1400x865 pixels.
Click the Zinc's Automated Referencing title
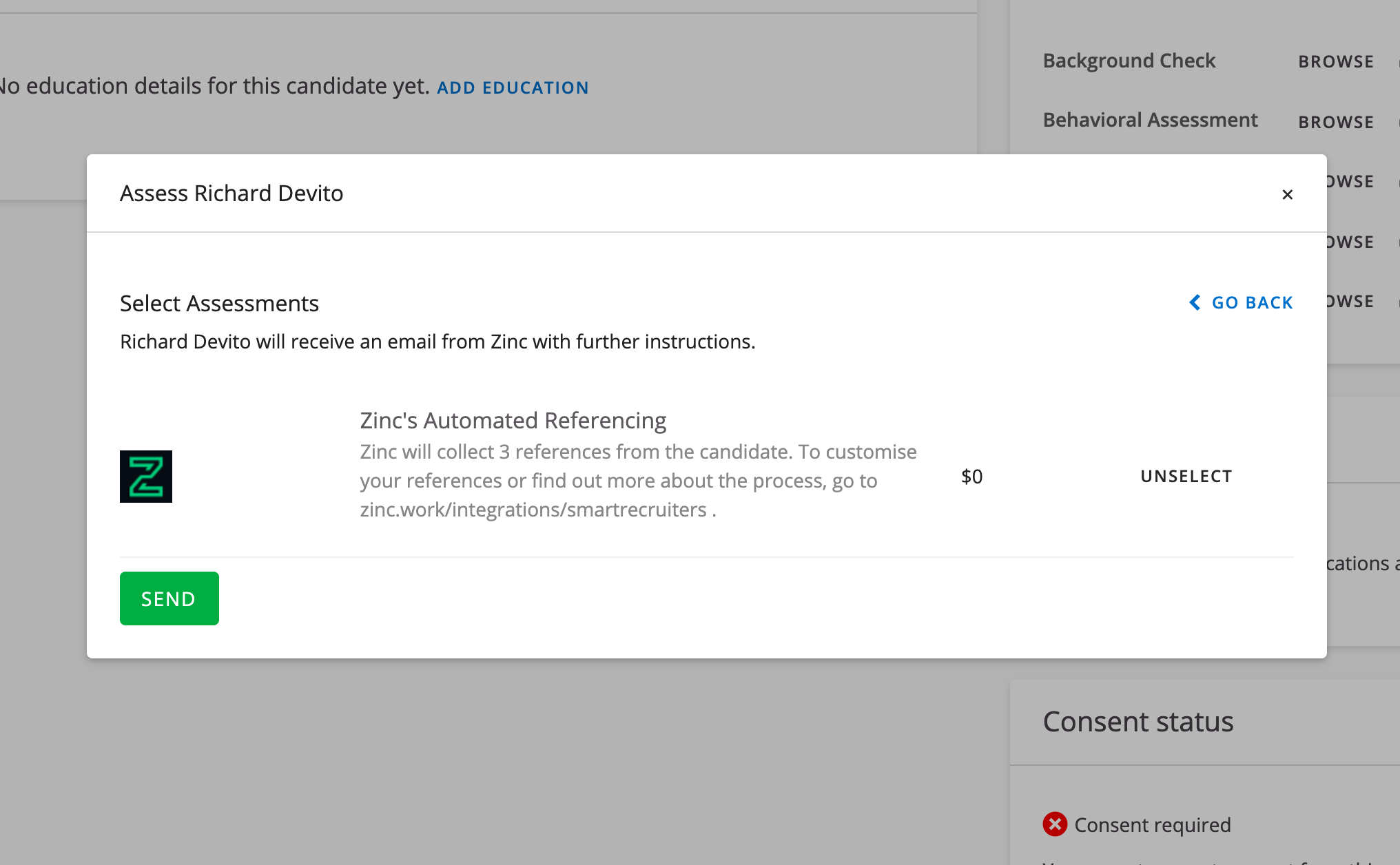coord(513,420)
